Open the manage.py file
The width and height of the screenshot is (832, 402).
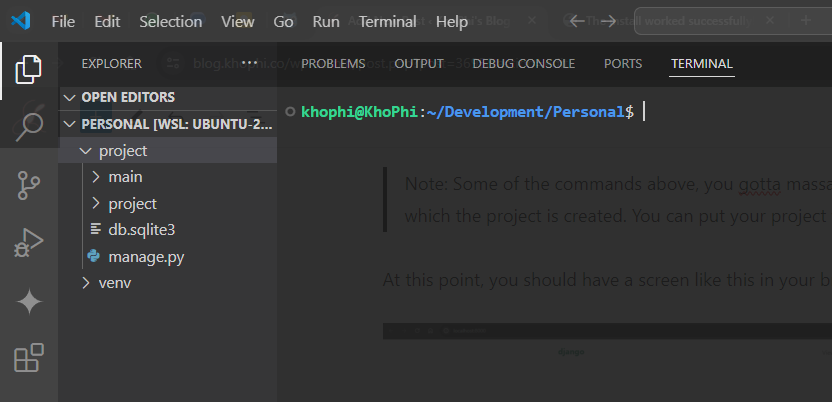(x=146, y=256)
